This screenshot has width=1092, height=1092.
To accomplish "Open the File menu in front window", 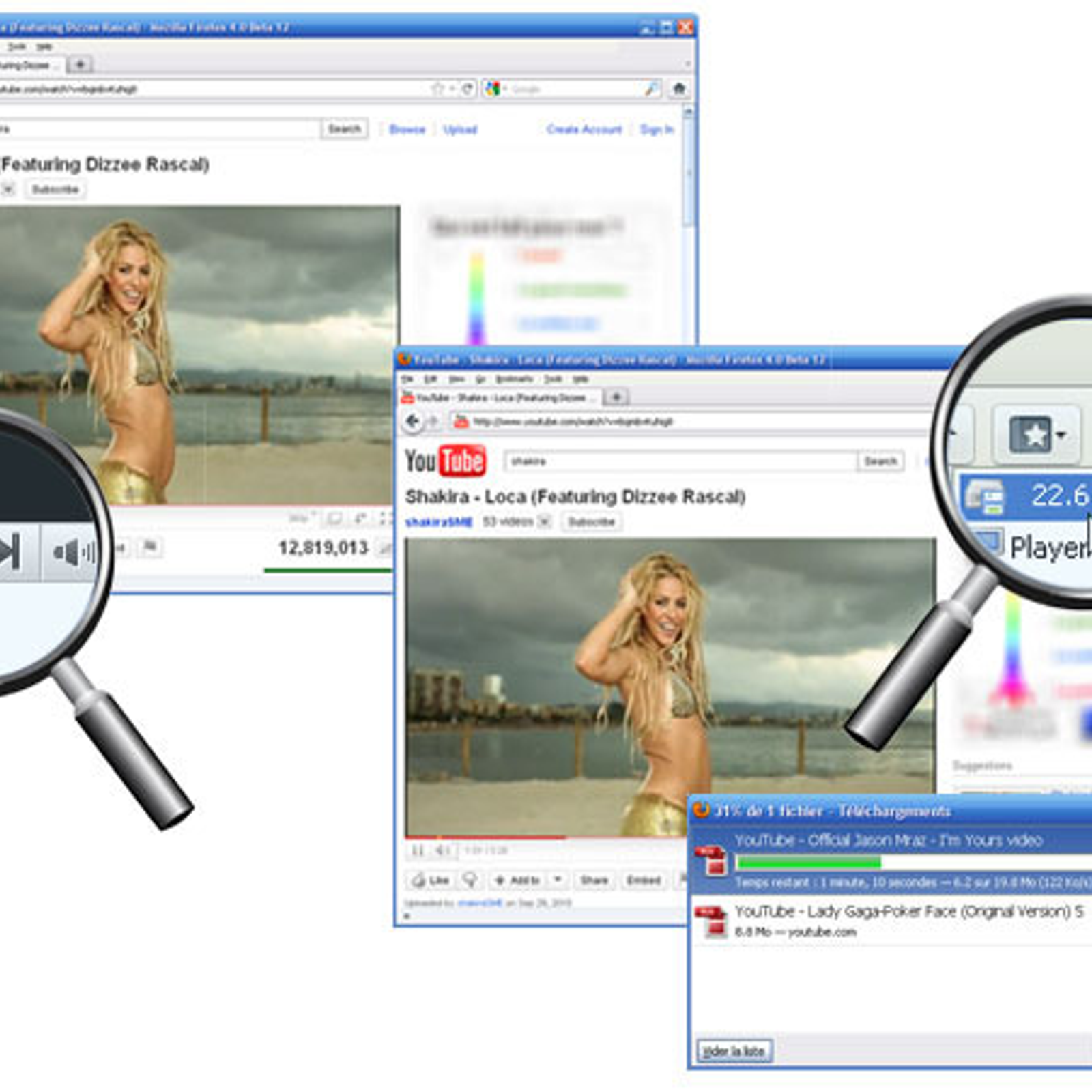I will point(407,379).
